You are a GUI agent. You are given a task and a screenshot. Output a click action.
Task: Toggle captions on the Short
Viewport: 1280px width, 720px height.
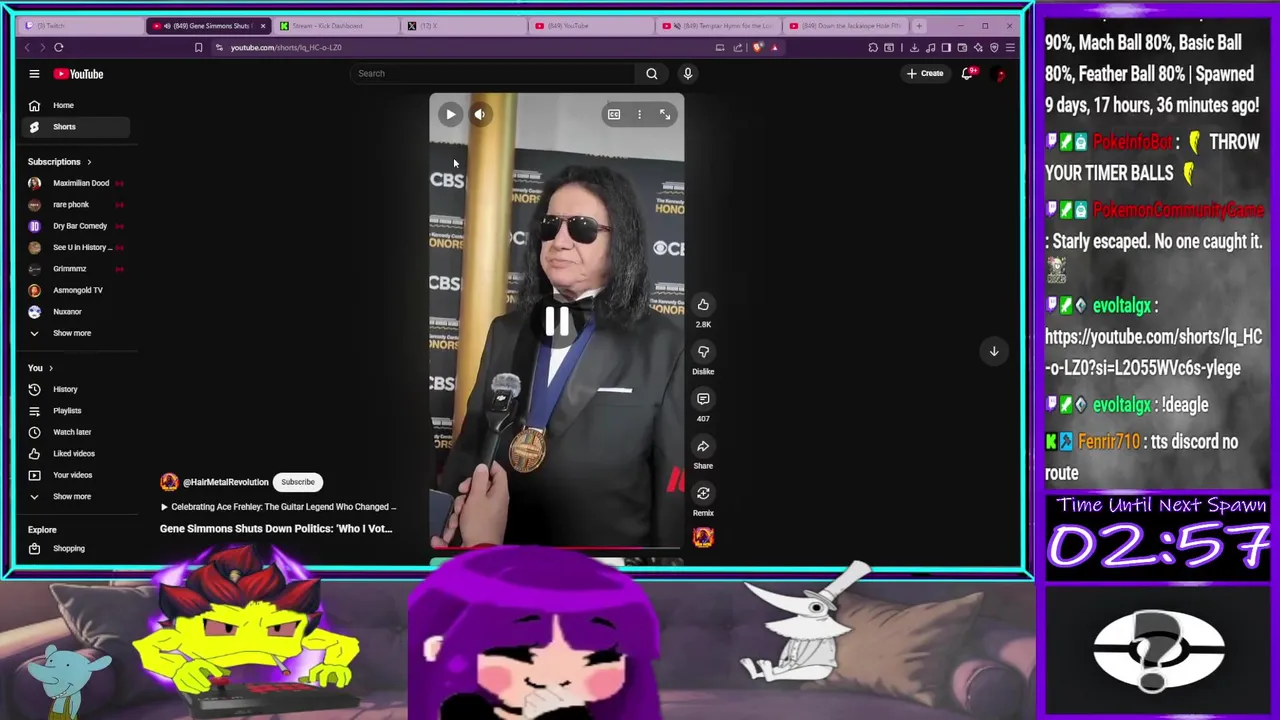(x=614, y=114)
